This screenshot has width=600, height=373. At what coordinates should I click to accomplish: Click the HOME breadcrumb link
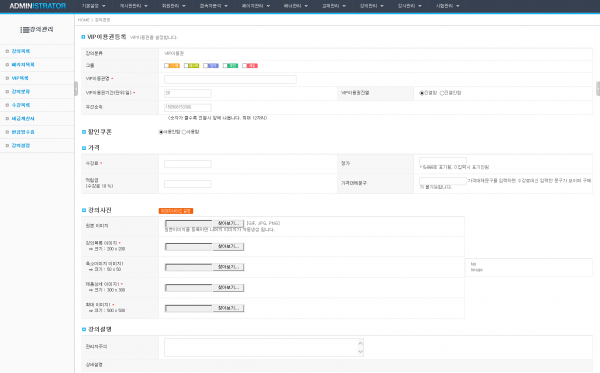click(83, 20)
